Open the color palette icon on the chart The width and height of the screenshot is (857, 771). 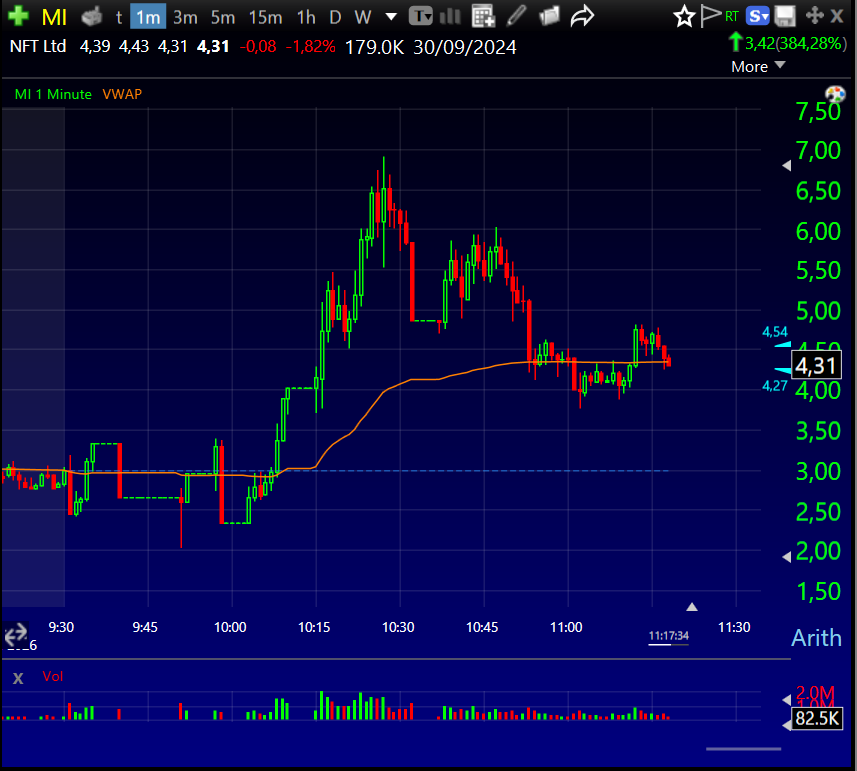[x=835, y=94]
